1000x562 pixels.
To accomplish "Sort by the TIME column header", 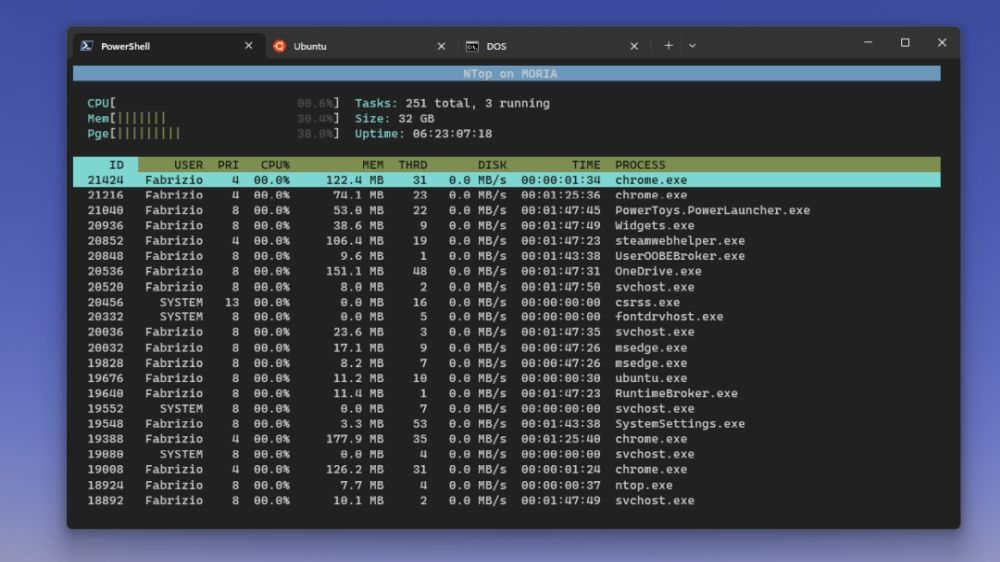I will (585, 165).
